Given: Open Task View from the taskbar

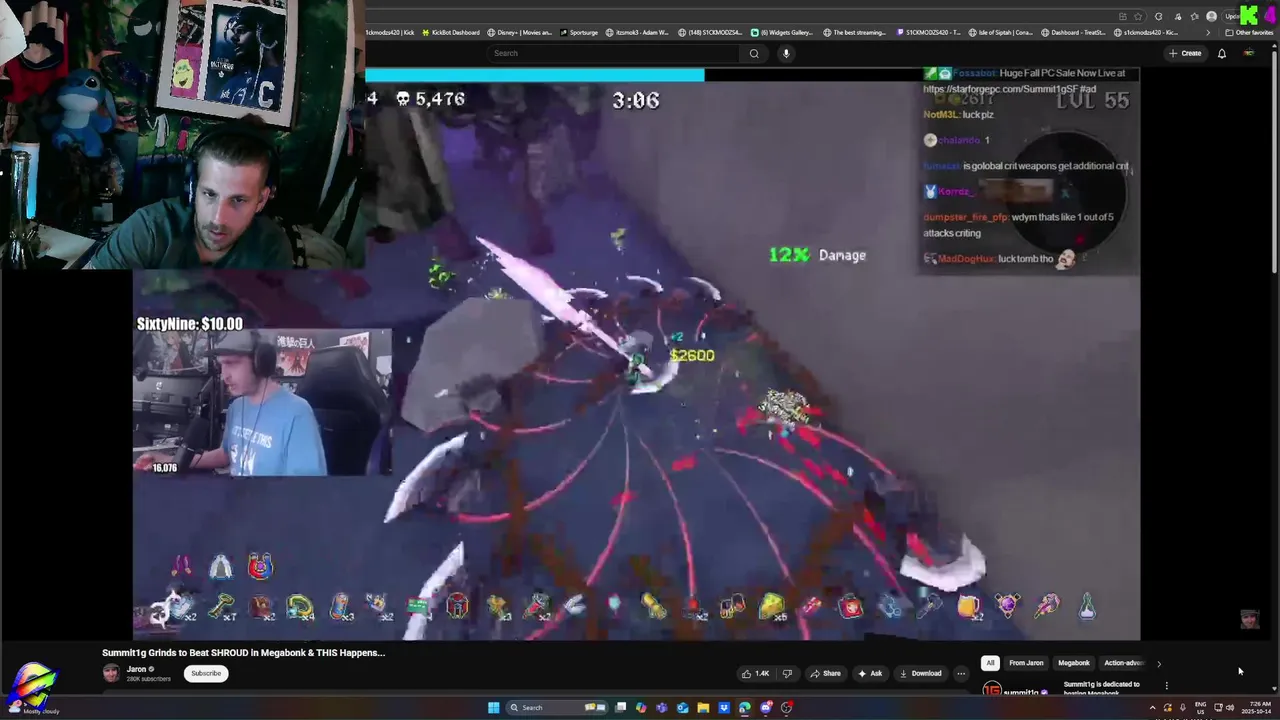Looking at the screenshot, I should [620, 707].
